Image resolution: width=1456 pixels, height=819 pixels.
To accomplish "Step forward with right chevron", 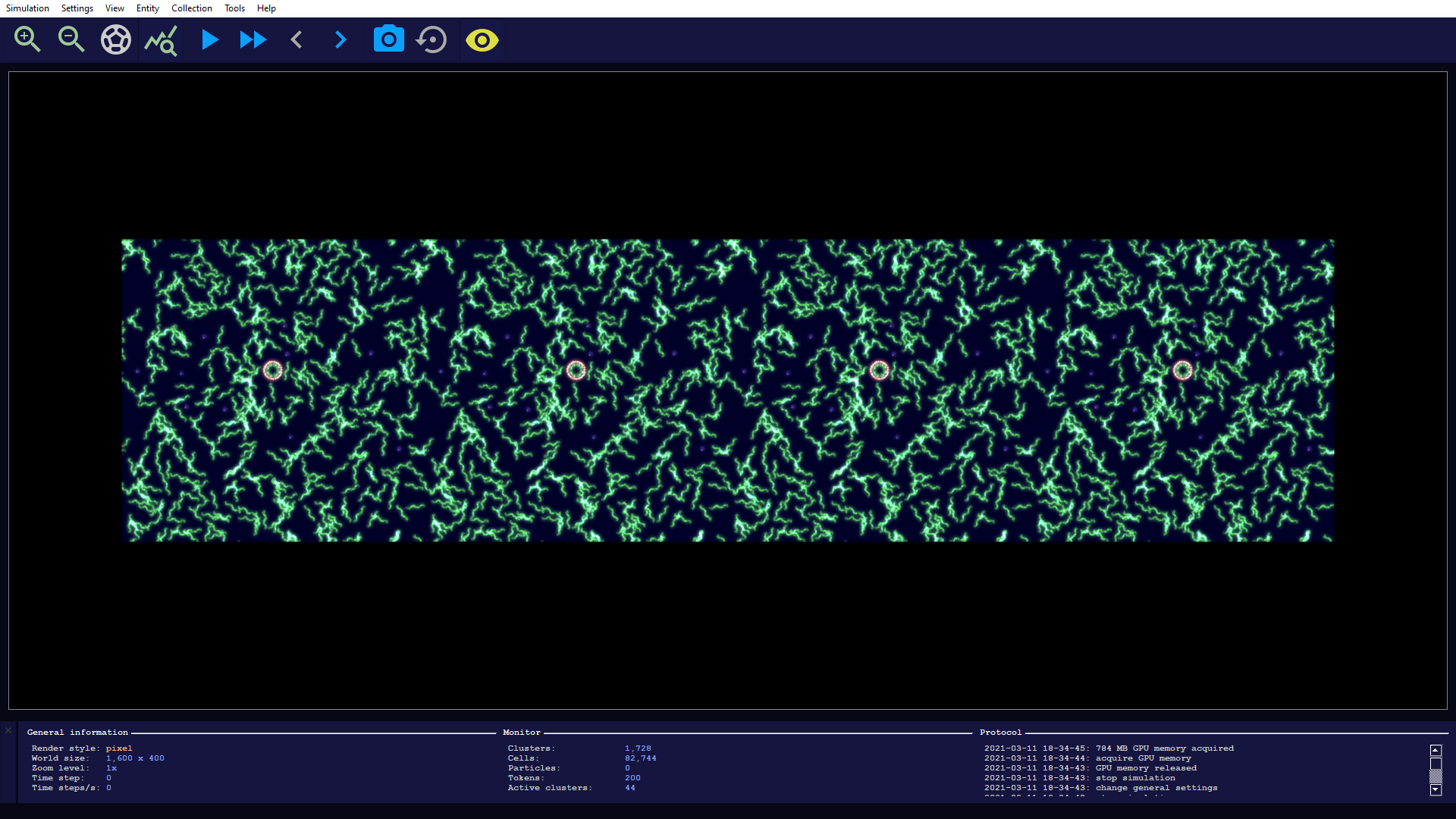I will tap(340, 39).
